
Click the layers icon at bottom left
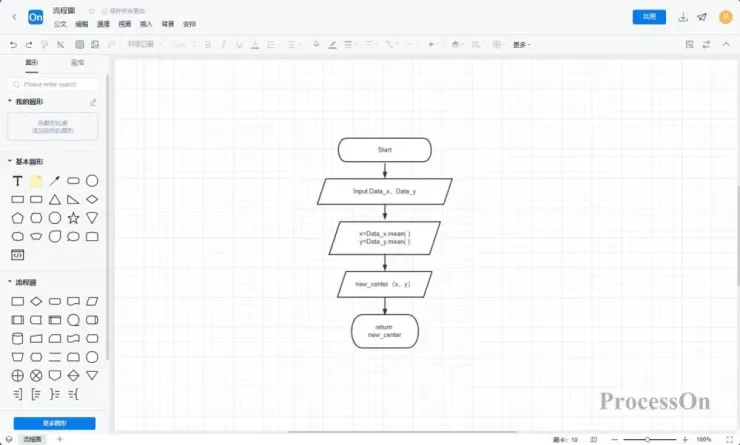click(x=9, y=439)
